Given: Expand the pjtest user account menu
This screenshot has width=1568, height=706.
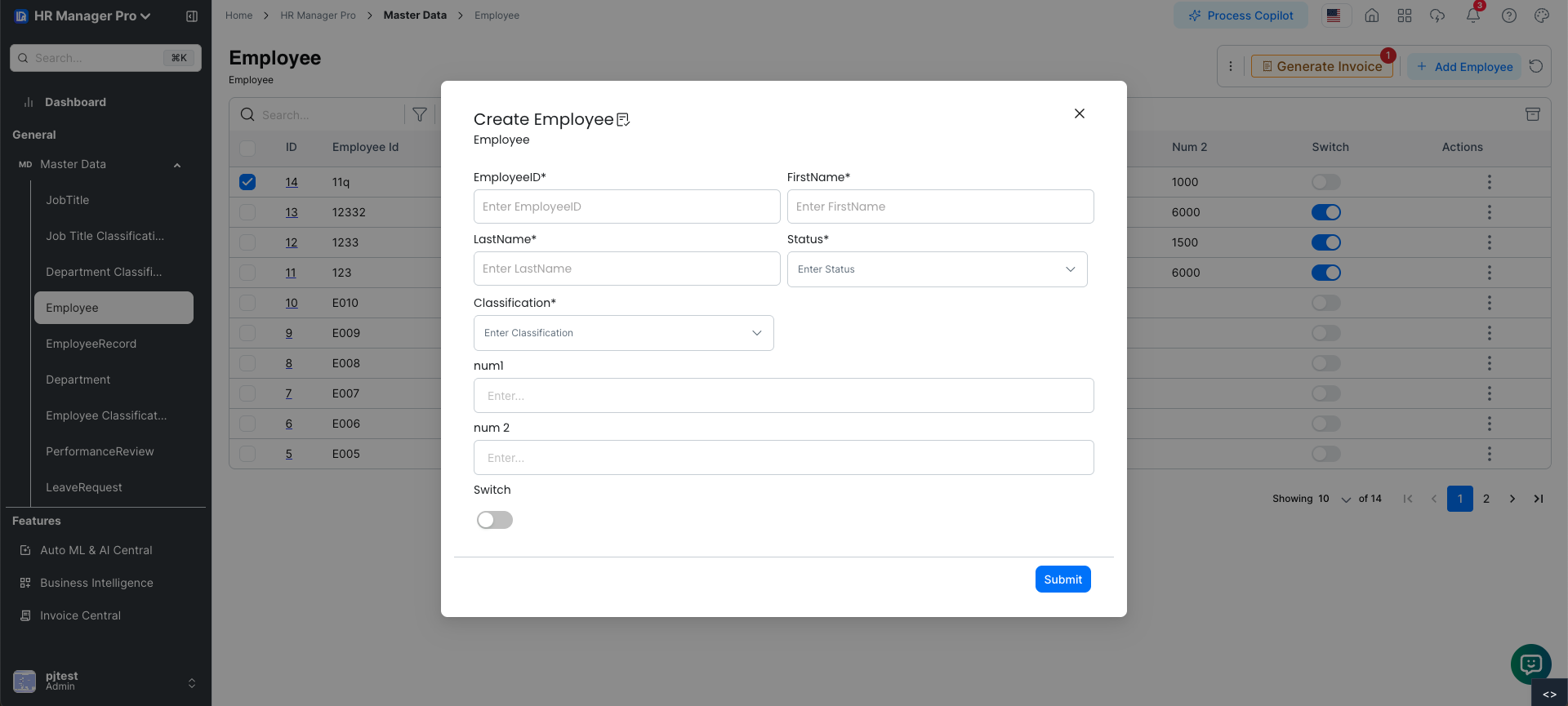Looking at the screenshot, I should (192, 682).
